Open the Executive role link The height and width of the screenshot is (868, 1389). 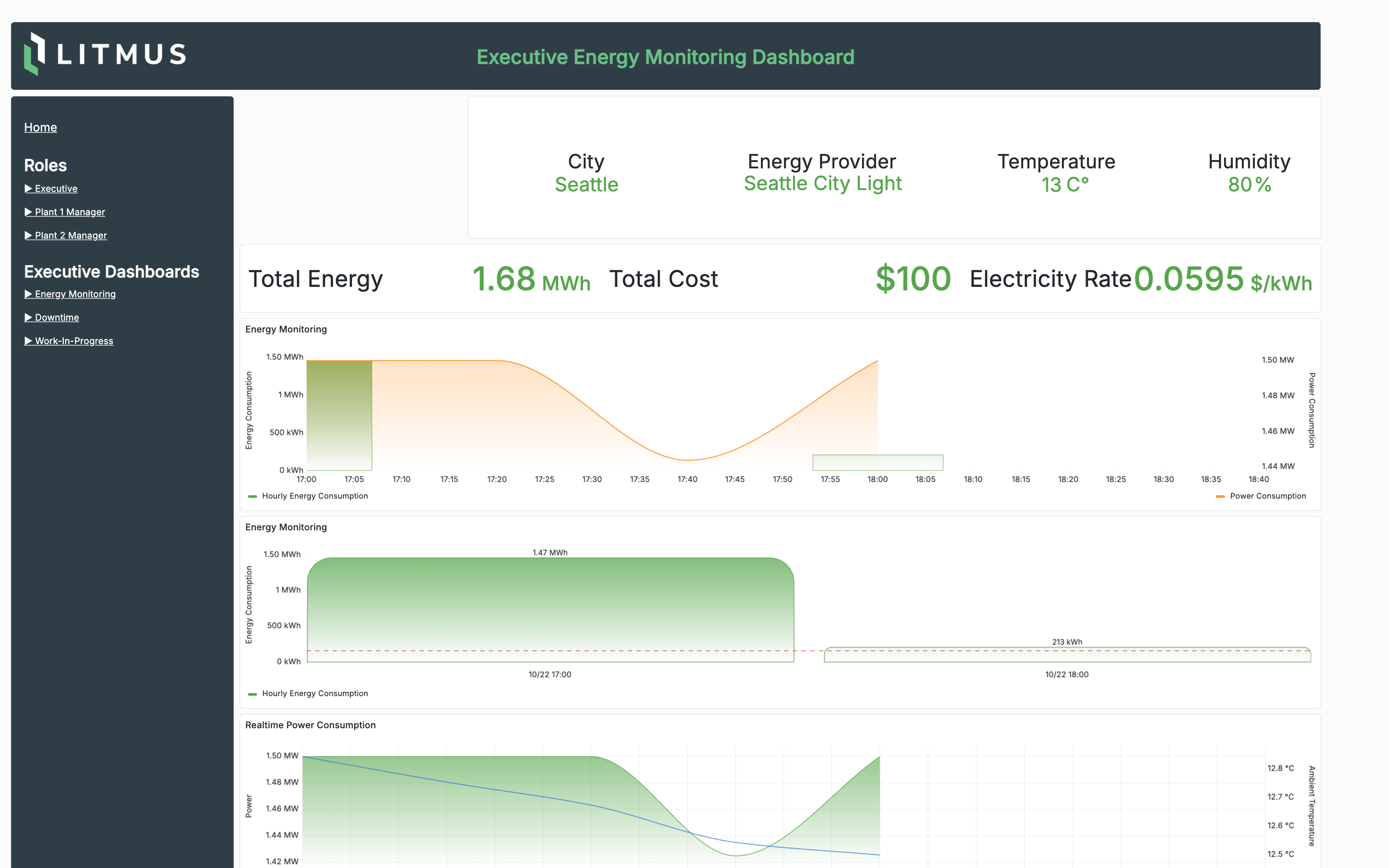56,188
